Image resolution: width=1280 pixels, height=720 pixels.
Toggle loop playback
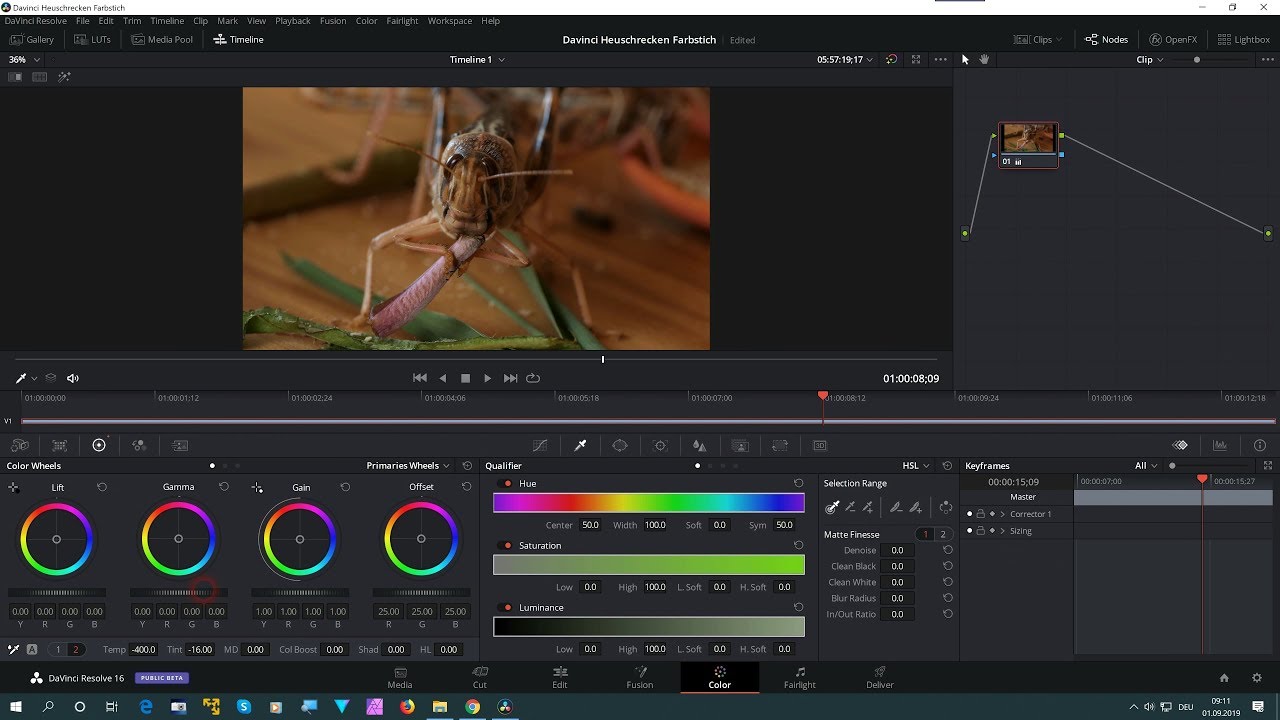pos(533,378)
